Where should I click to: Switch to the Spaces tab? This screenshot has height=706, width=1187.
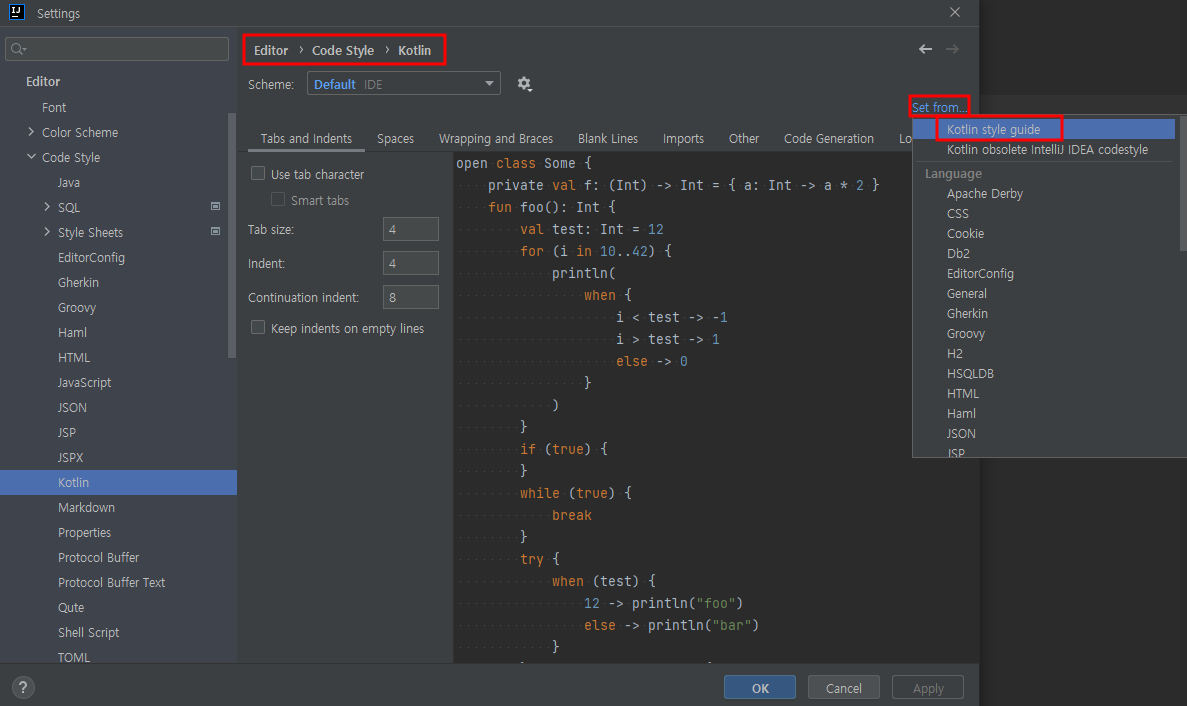click(395, 138)
